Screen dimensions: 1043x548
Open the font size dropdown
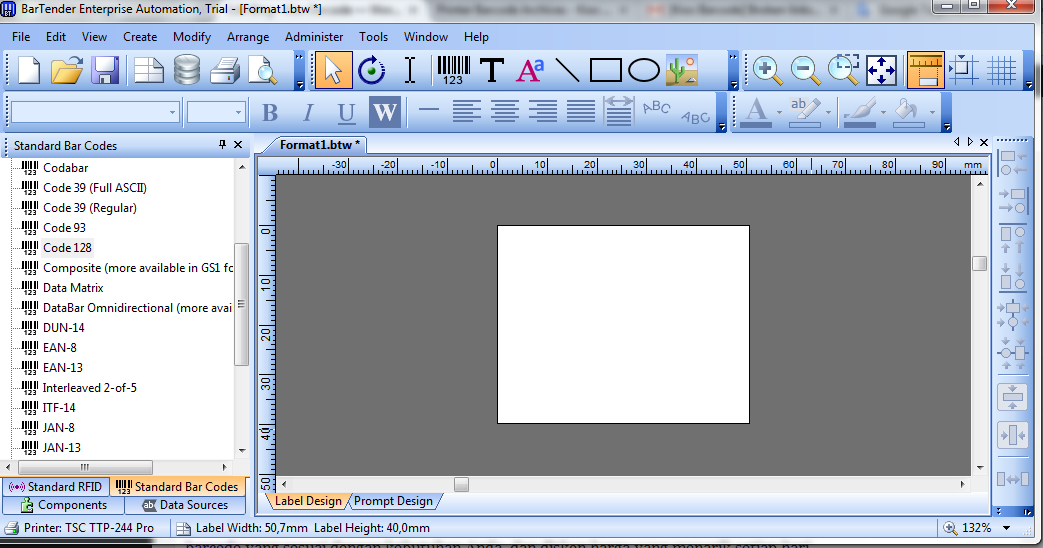pos(216,112)
